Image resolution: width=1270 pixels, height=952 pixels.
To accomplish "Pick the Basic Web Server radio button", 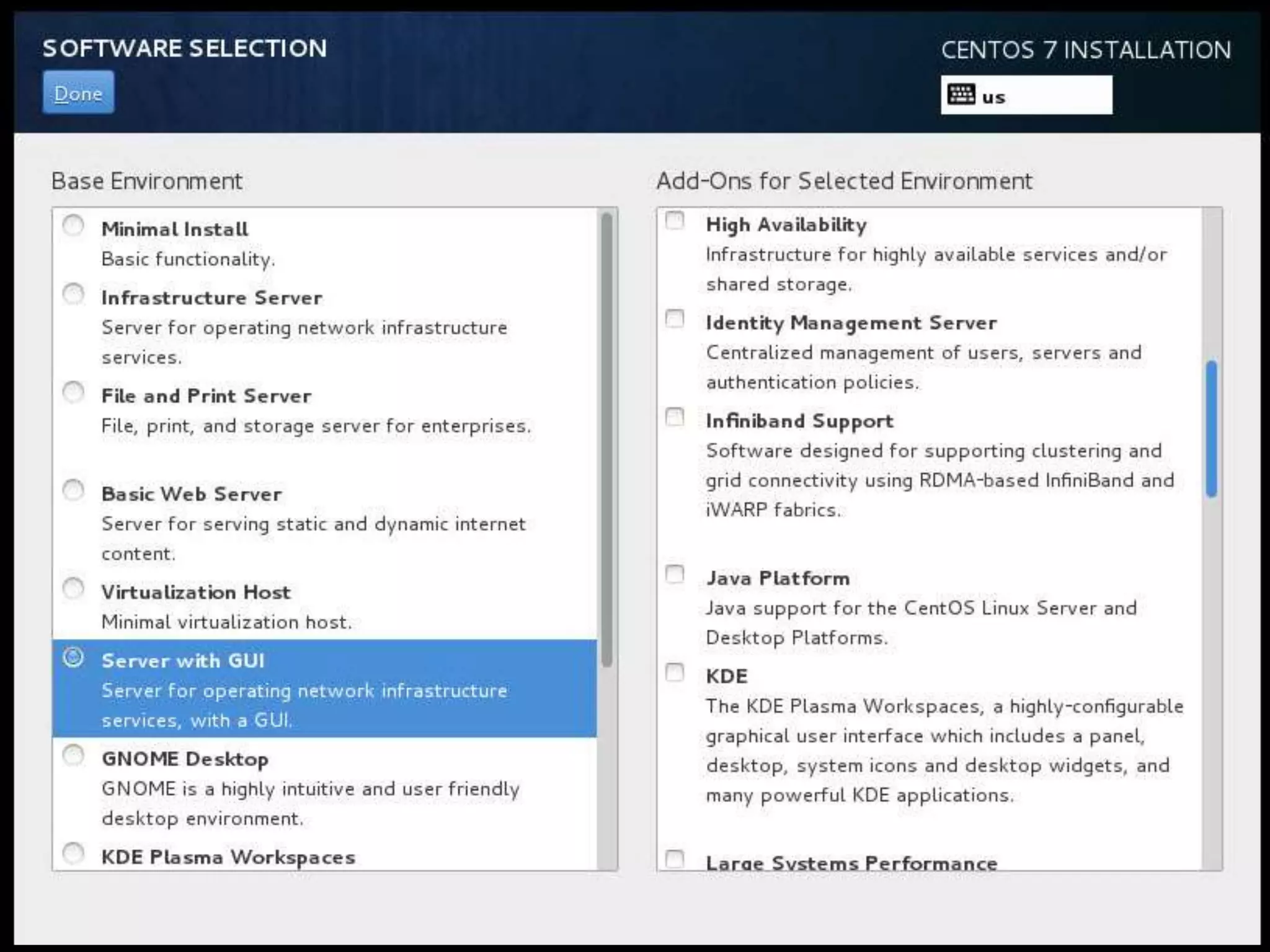I will pos(73,490).
